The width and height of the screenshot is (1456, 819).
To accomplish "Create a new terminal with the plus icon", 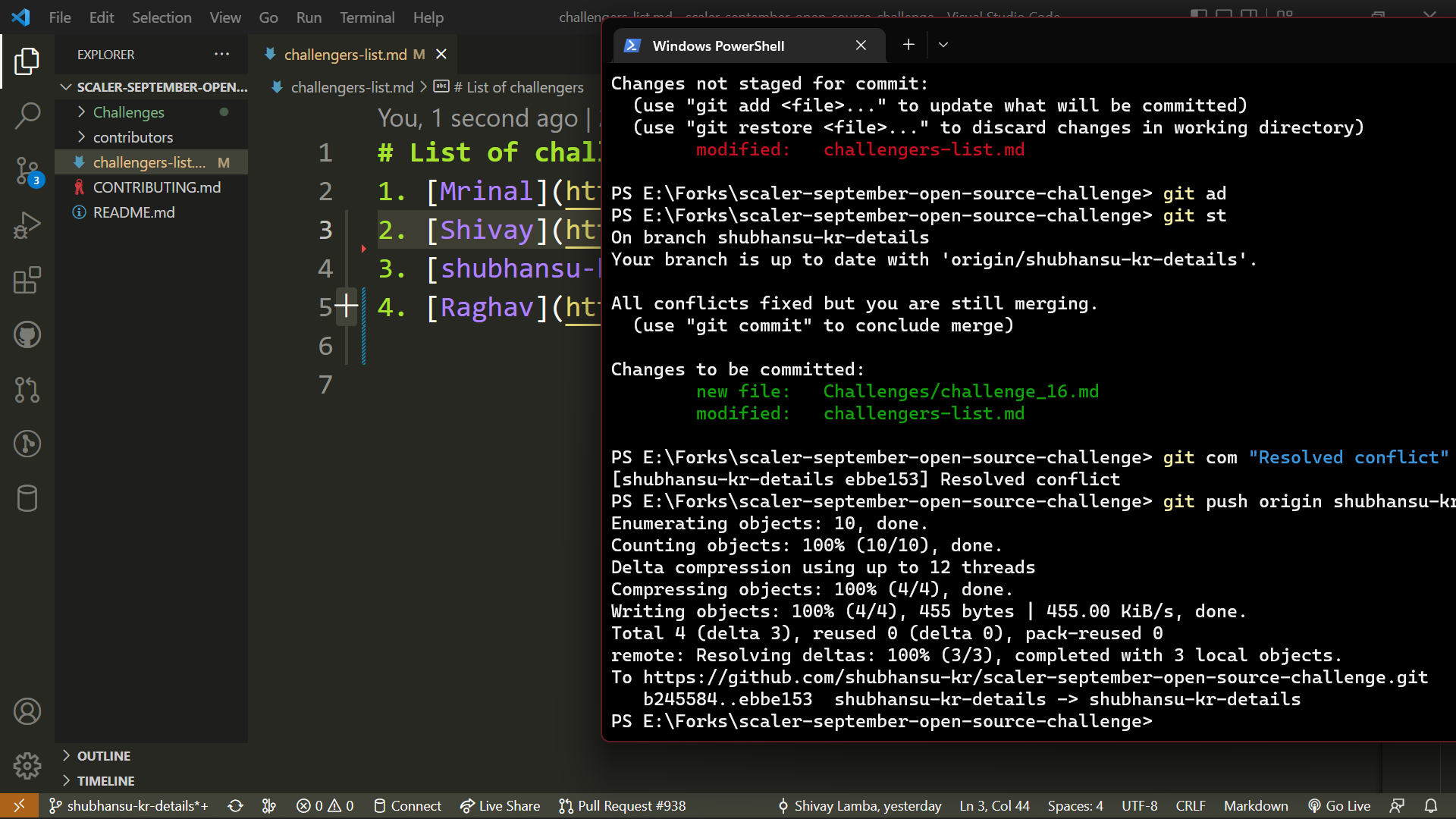I will [908, 45].
